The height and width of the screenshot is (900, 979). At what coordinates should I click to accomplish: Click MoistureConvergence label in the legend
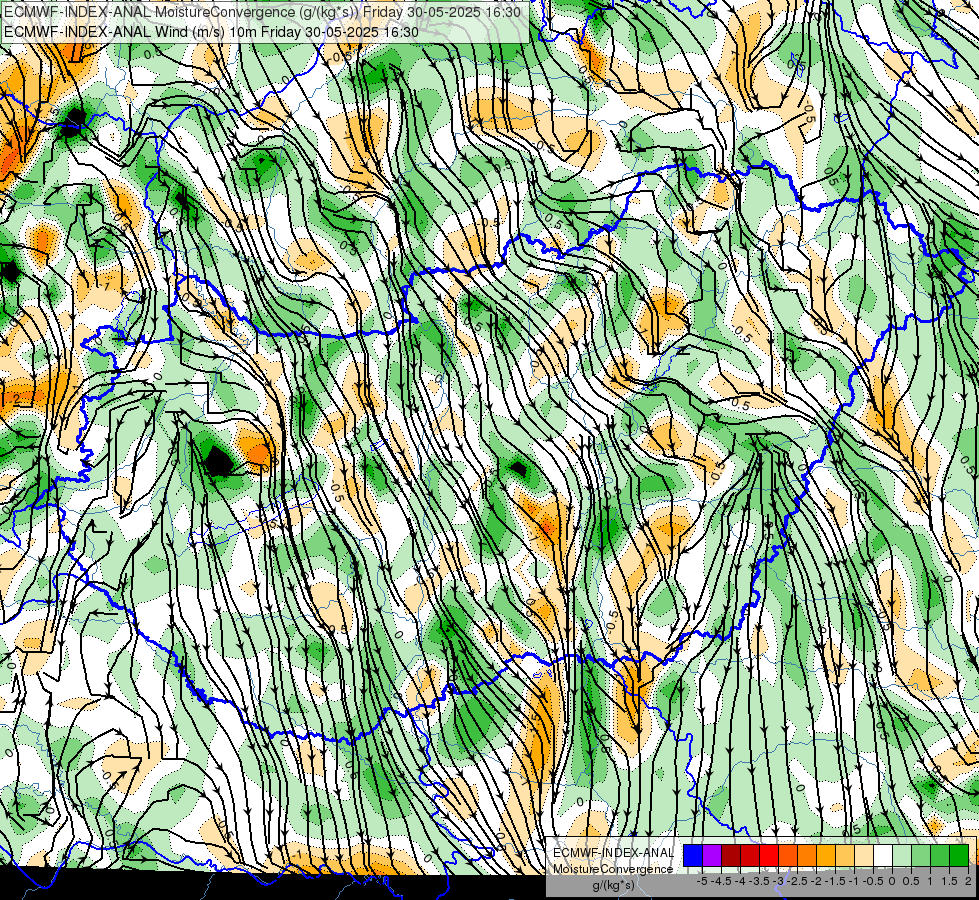pos(613,869)
